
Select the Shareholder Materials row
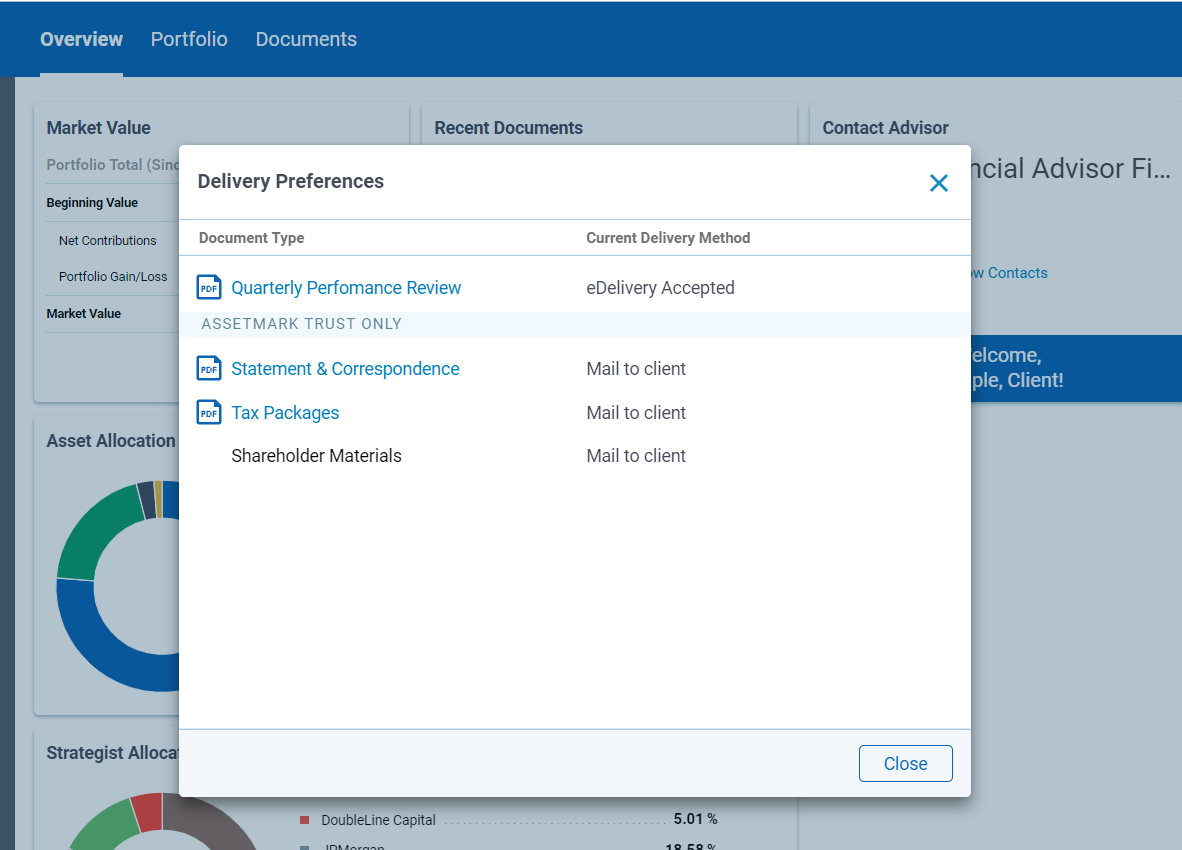(316, 455)
